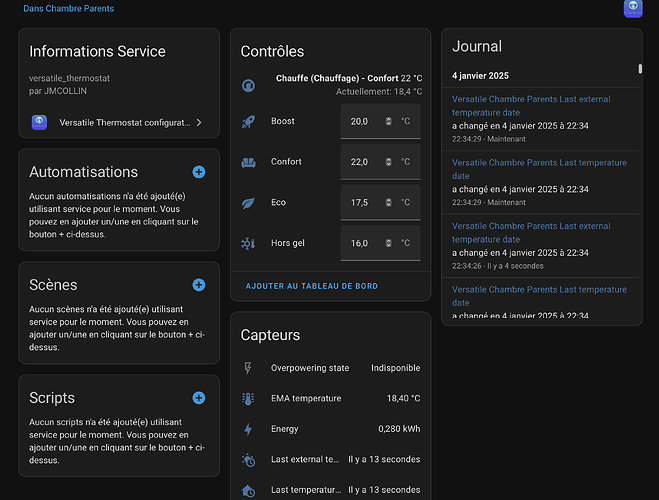The width and height of the screenshot is (659, 500).
Task: Select the 'Indisponible' state value
Action: click(395, 368)
